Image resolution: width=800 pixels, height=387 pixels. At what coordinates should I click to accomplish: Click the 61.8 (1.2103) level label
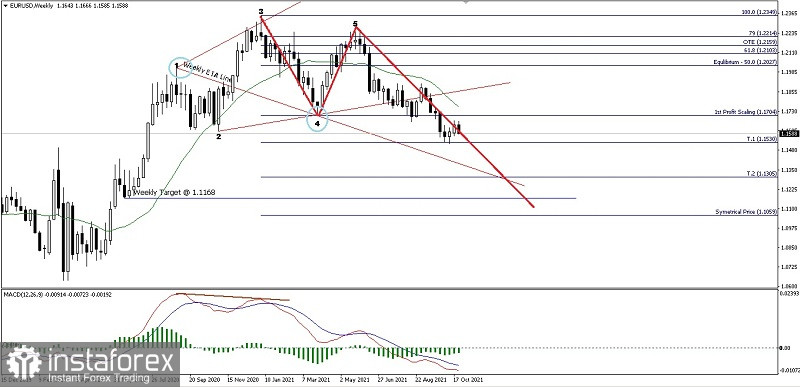[x=760, y=50]
